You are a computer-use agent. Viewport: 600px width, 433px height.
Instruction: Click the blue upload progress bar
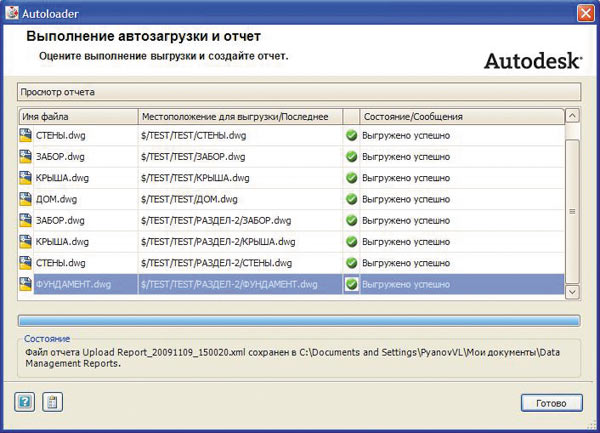[x=299, y=321]
